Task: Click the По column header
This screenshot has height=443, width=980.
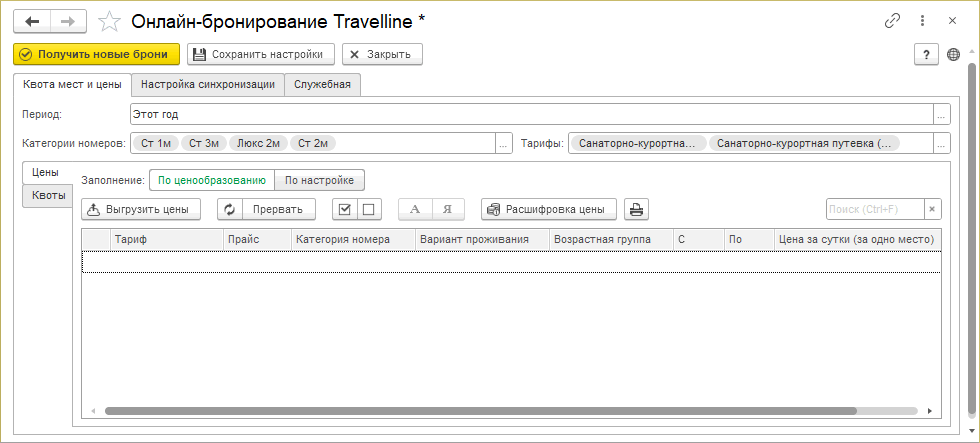Action: 749,239
